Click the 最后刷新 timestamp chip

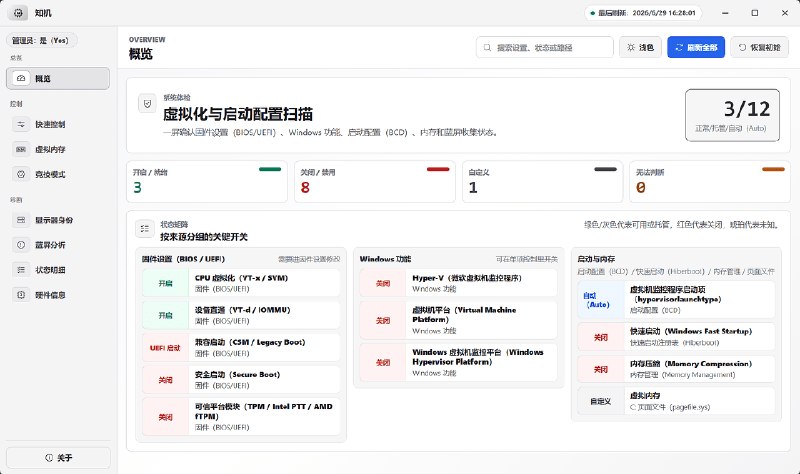pos(643,13)
